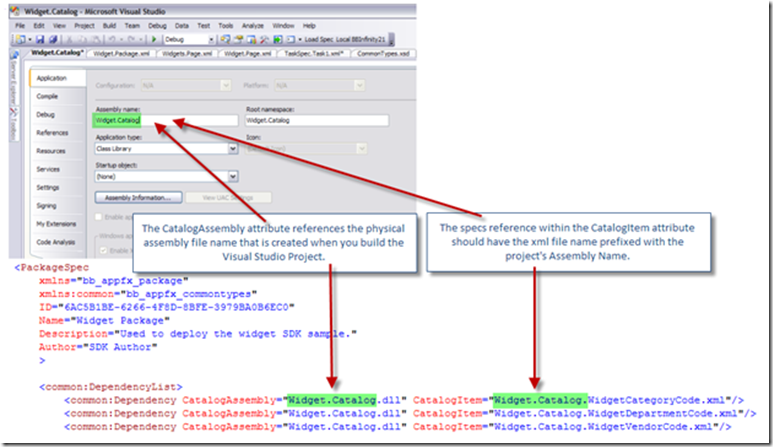
Task: Open the File menu
Action: click(x=20, y=26)
